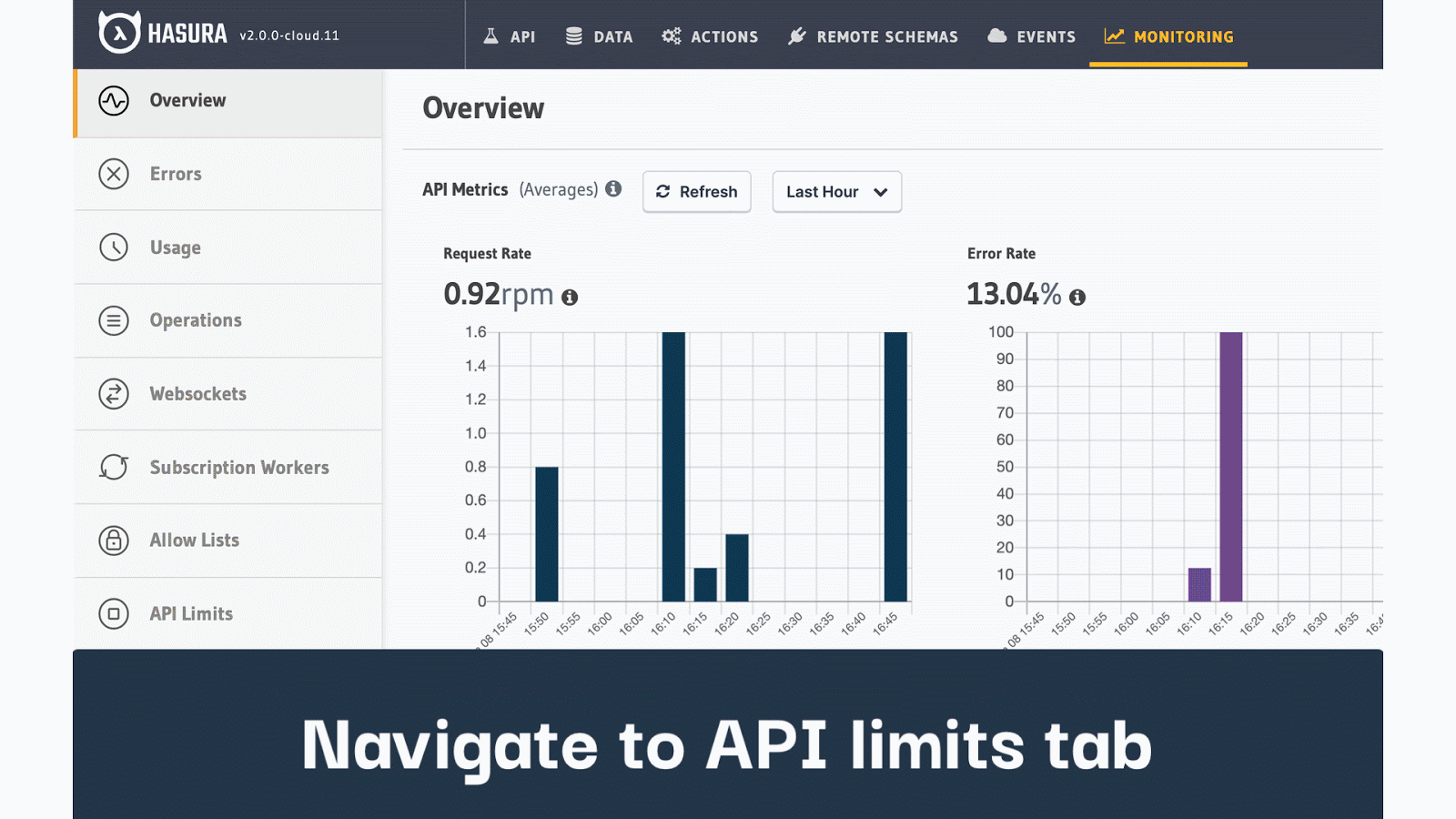Image resolution: width=1456 pixels, height=819 pixels.
Task: Click the 16:45 request rate bar
Action: [x=895, y=467]
